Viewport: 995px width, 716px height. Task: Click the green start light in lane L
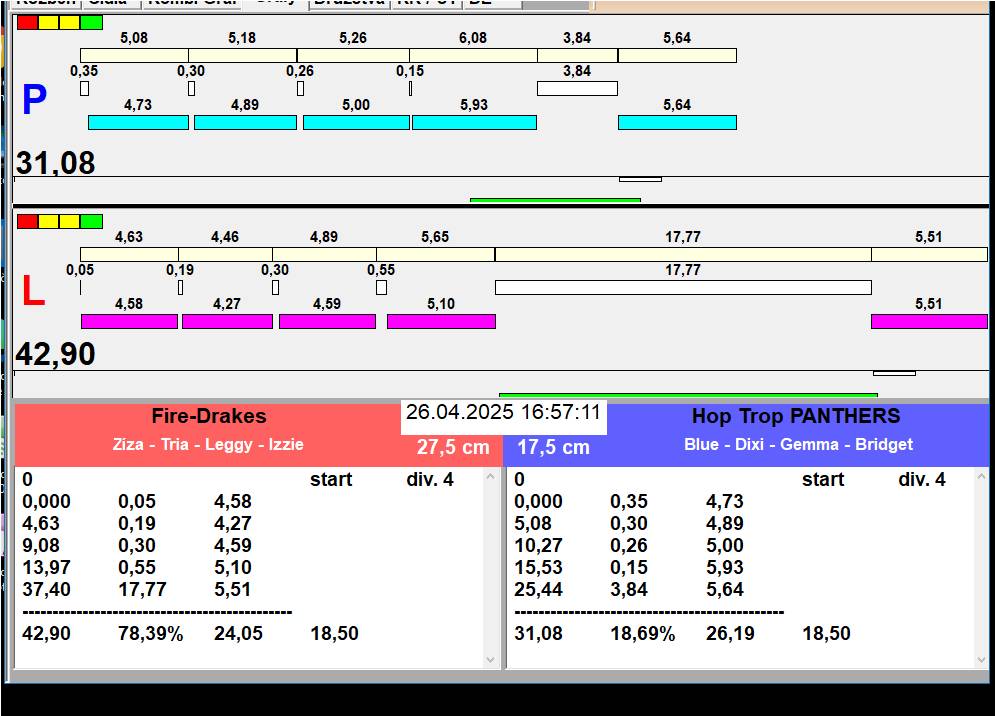point(91,221)
